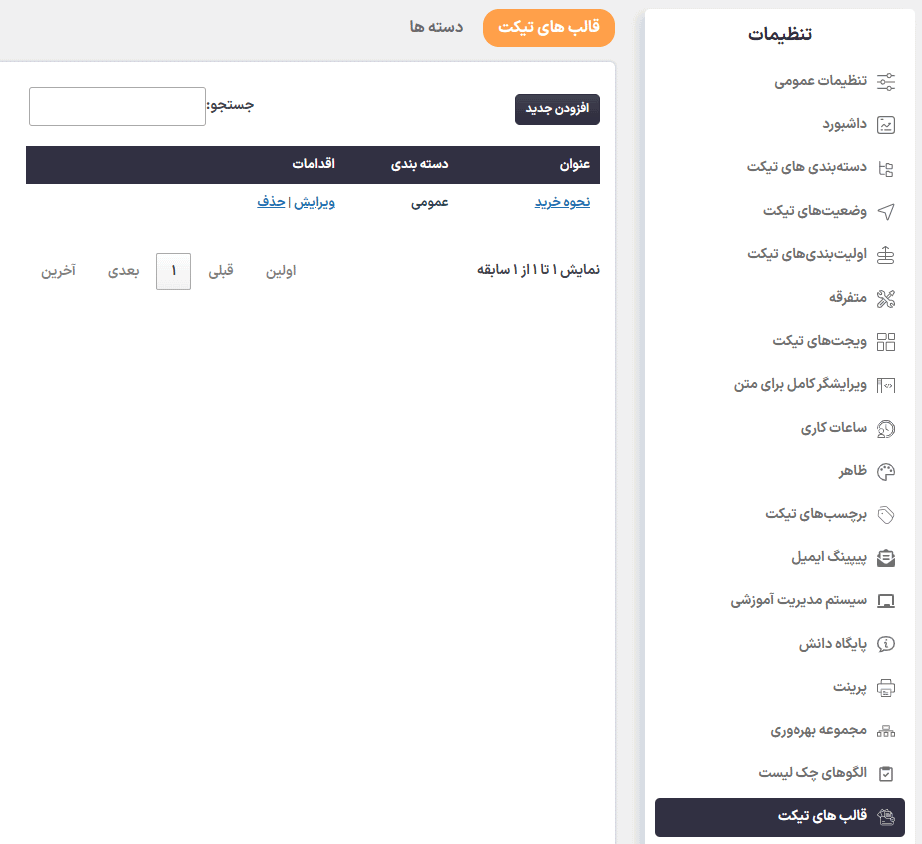
Task: Open the داشبورد settings with its chart icon
Action: [x=886, y=125]
